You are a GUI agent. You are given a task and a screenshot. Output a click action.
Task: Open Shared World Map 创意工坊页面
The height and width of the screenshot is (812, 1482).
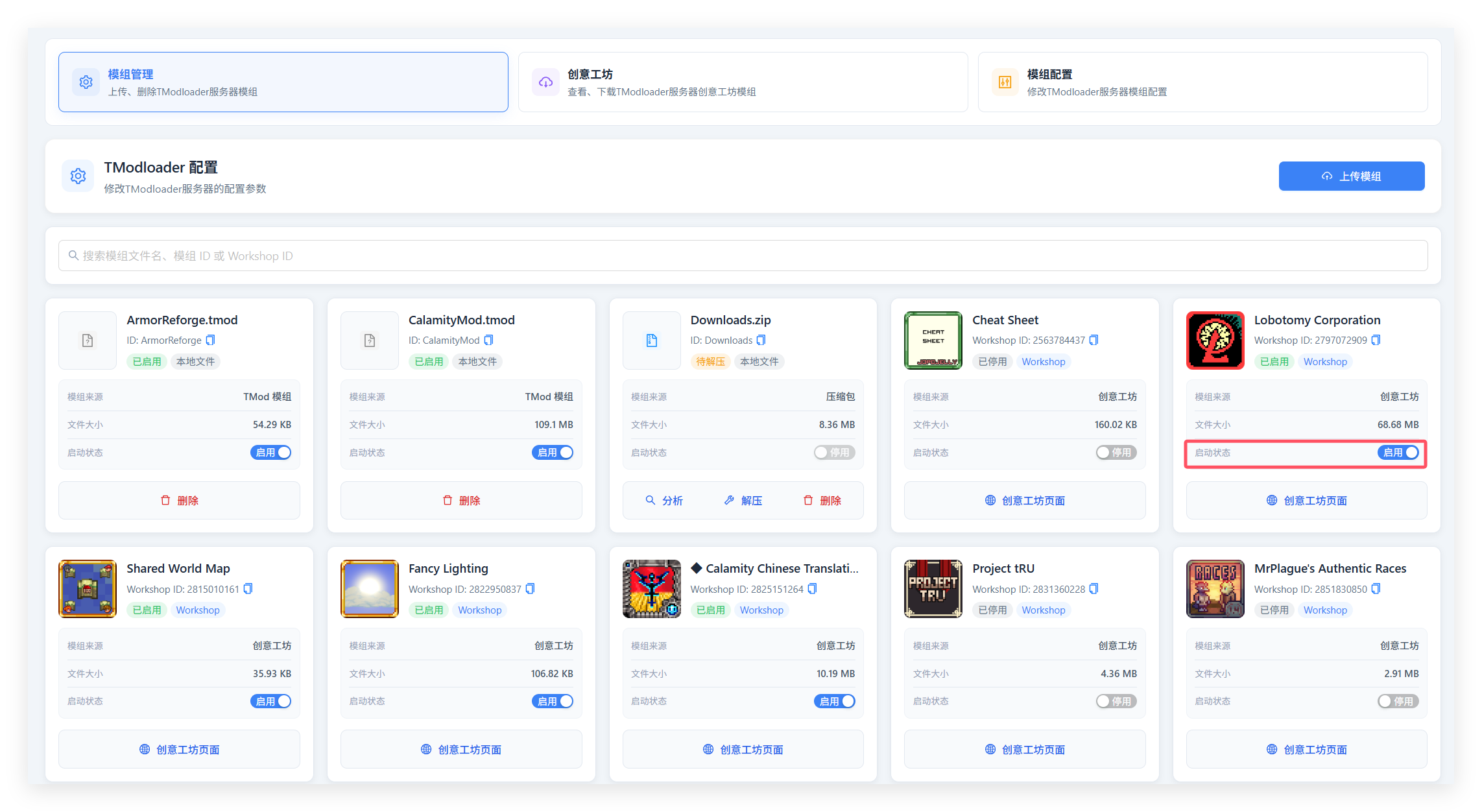pos(180,749)
